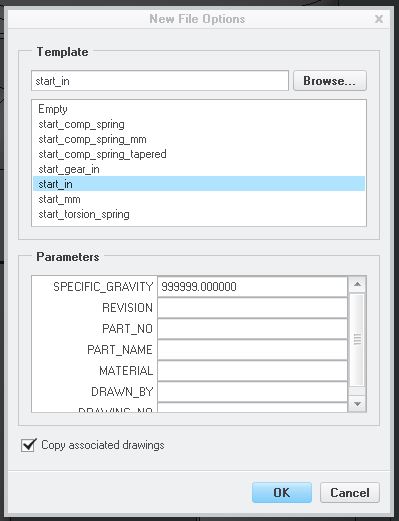Click the Browse... button
The width and height of the screenshot is (399, 521).
click(x=330, y=81)
